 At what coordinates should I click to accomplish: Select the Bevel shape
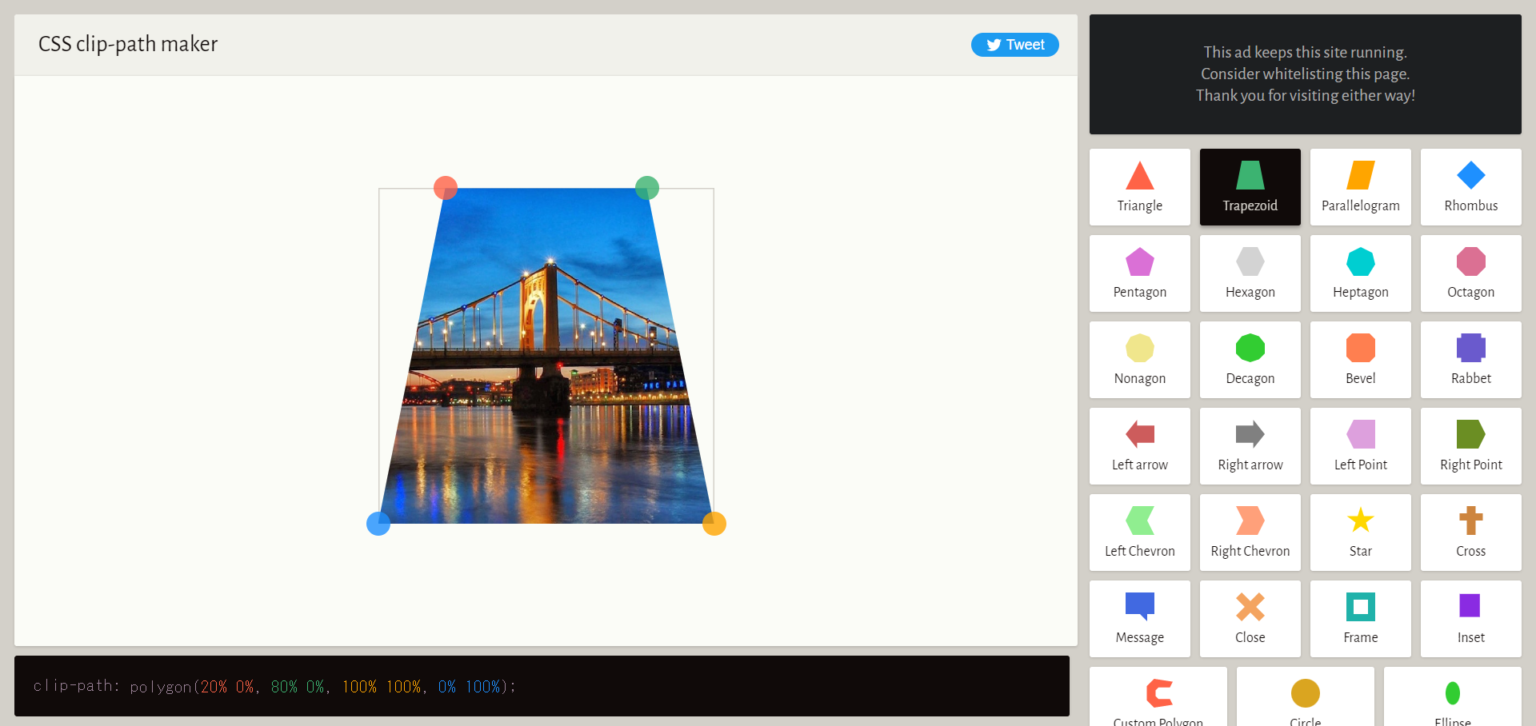click(1360, 359)
